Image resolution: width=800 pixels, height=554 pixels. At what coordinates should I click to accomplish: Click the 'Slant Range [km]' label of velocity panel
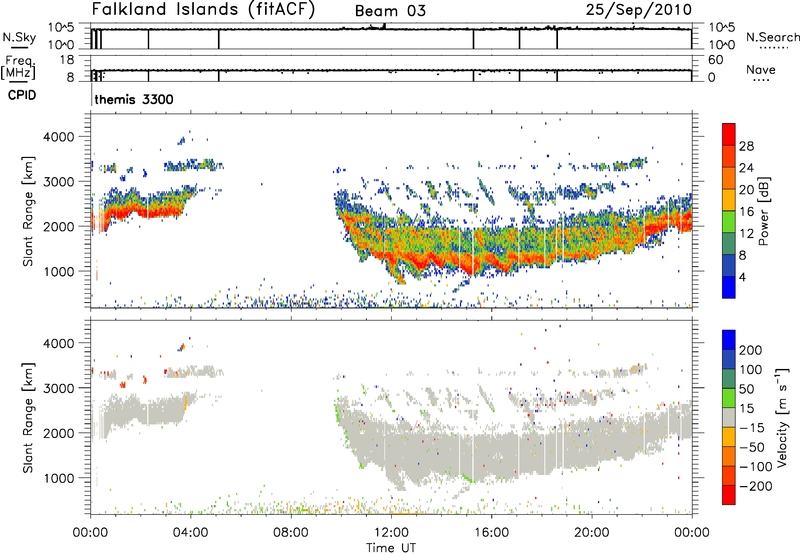click(x=28, y=417)
